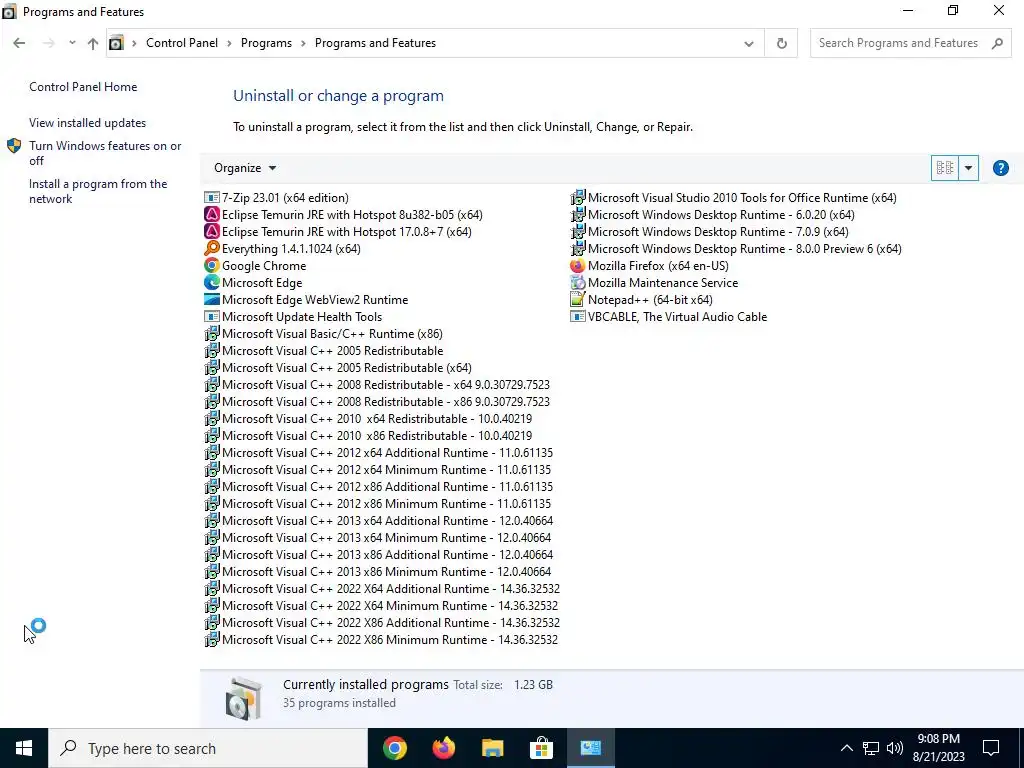Click the taskbar clock and date

[938, 748]
